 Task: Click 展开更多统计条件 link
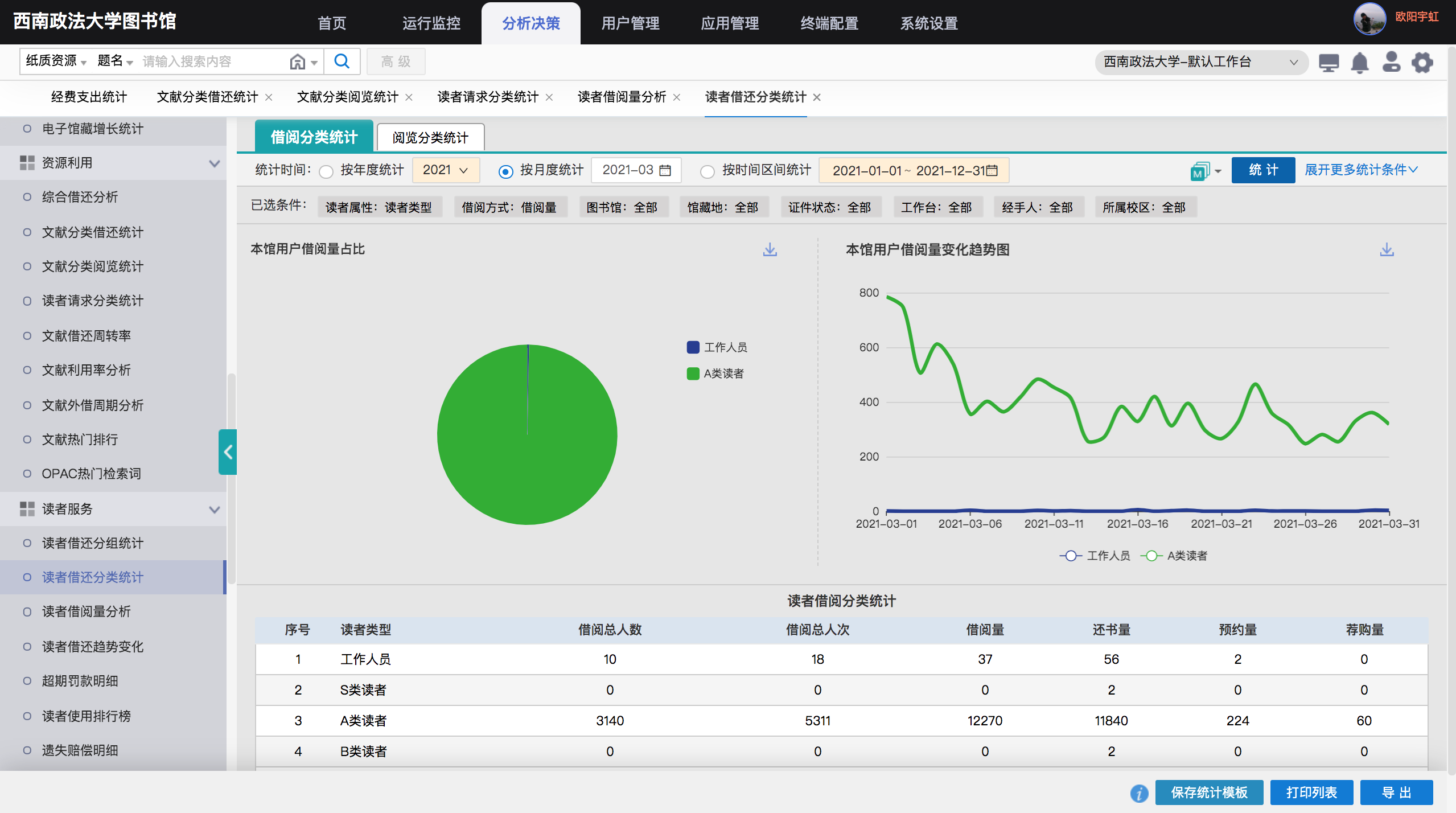(1360, 170)
